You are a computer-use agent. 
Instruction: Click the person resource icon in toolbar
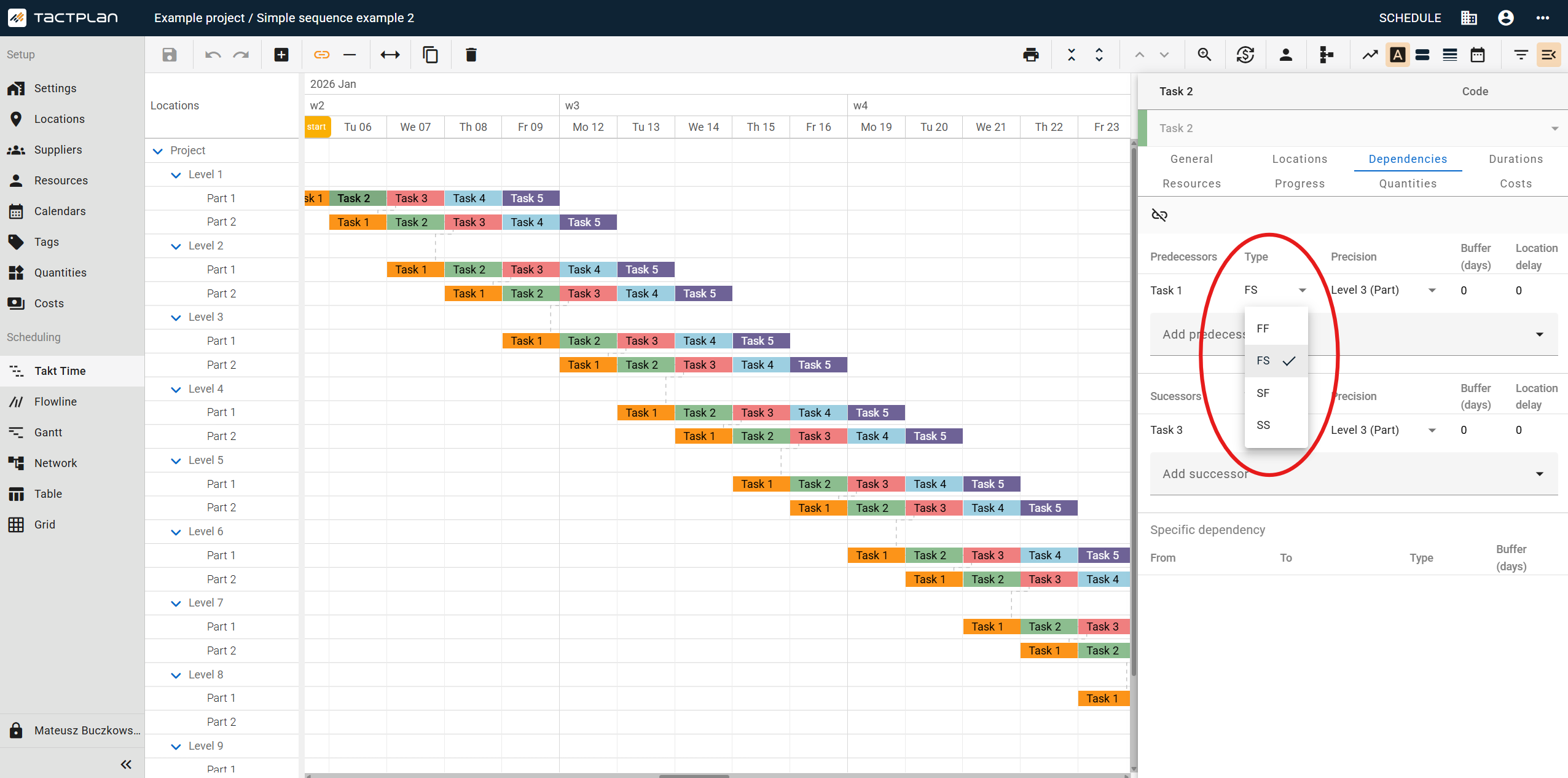click(1286, 55)
